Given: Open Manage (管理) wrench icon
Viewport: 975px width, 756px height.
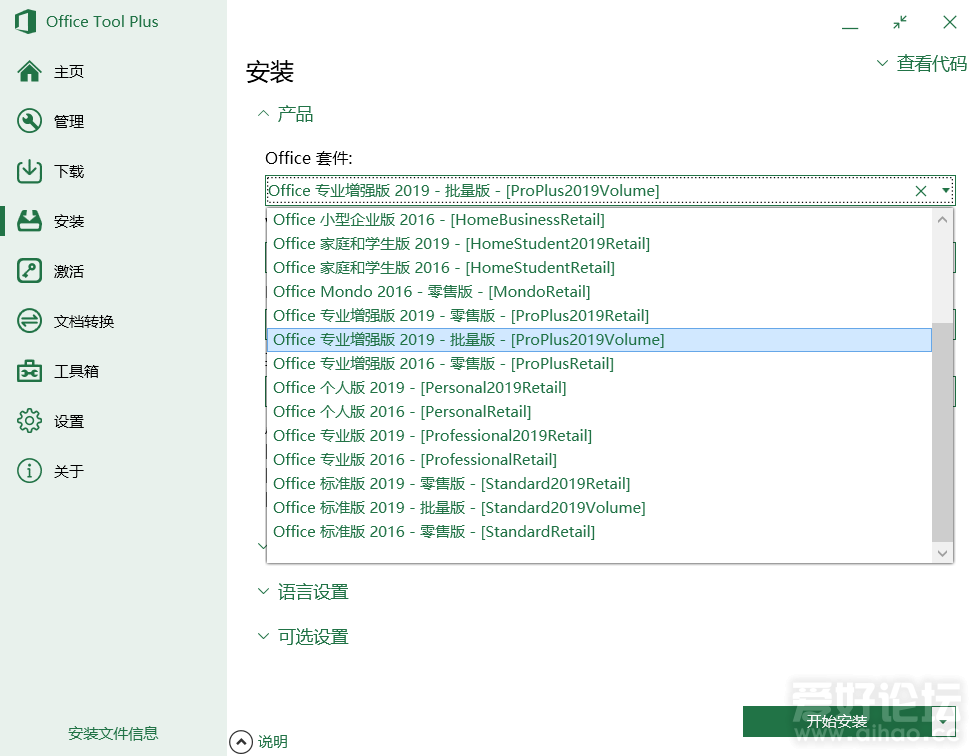Looking at the screenshot, I should point(30,121).
